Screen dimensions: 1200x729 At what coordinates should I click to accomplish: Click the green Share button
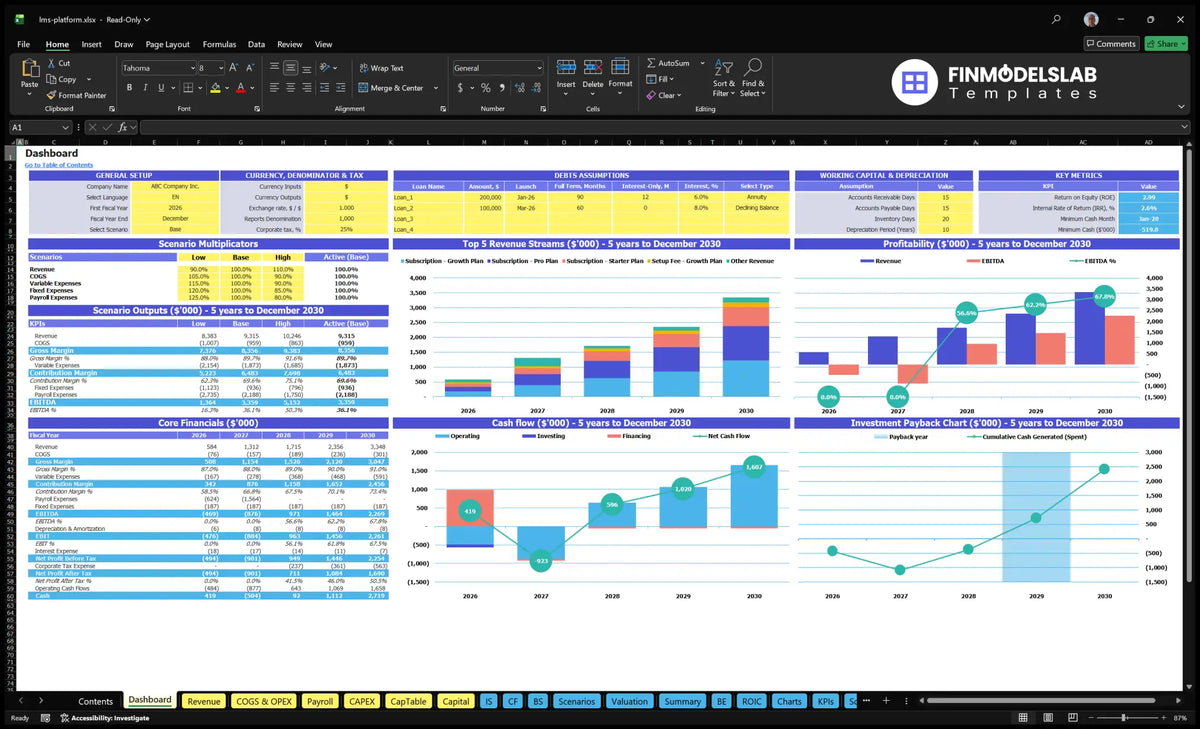1165,43
